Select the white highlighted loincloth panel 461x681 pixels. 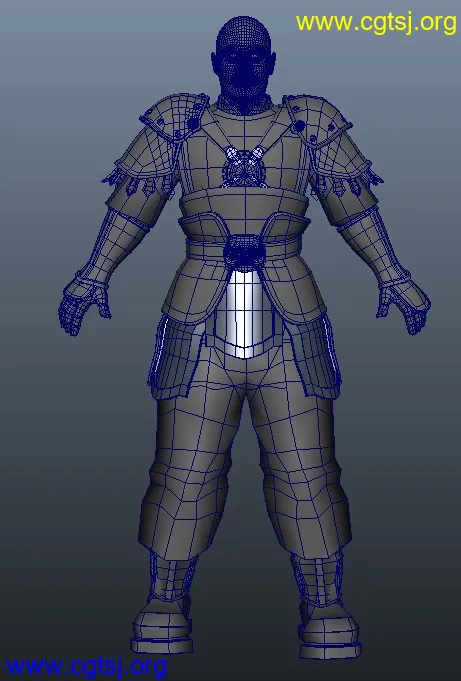(x=244, y=313)
